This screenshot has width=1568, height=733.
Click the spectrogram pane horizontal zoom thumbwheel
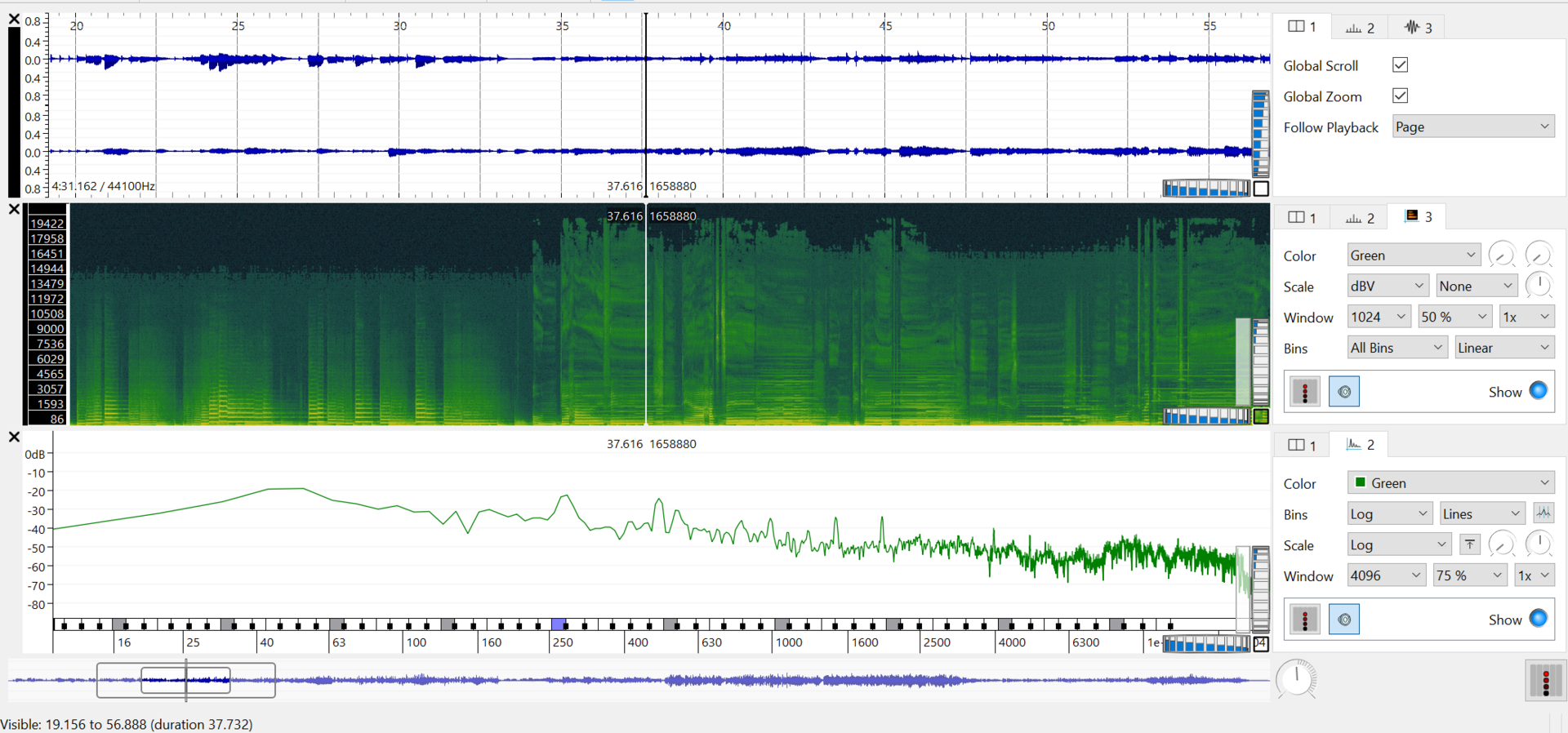(1206, 416)
